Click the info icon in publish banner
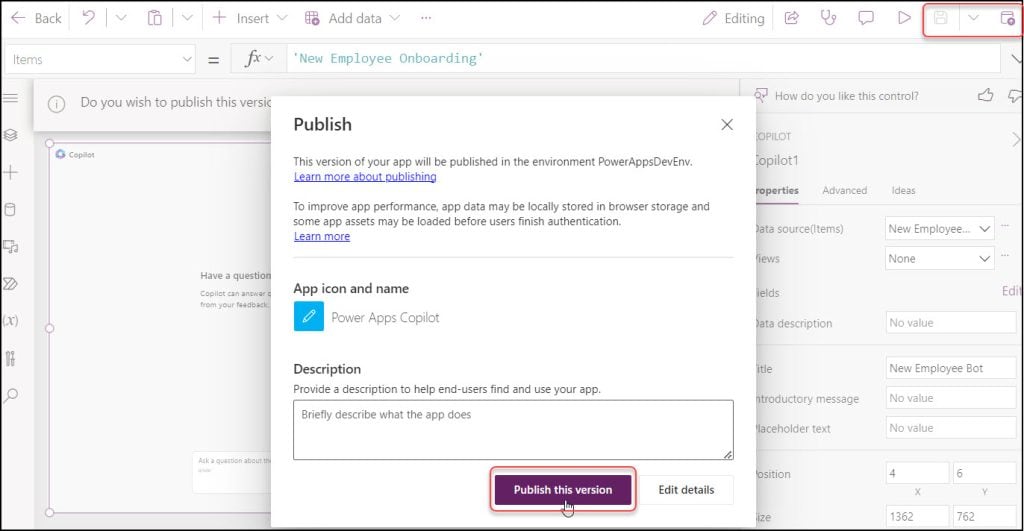 tap(57, 104)
